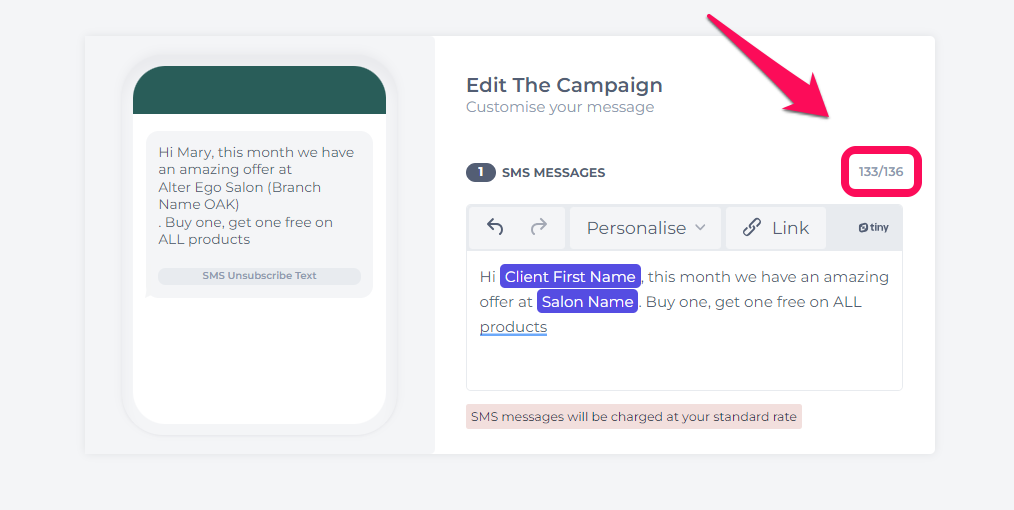Click the Edit The Campaign heading
This screenshot has height=510, width=1014.
coord(564,85)
